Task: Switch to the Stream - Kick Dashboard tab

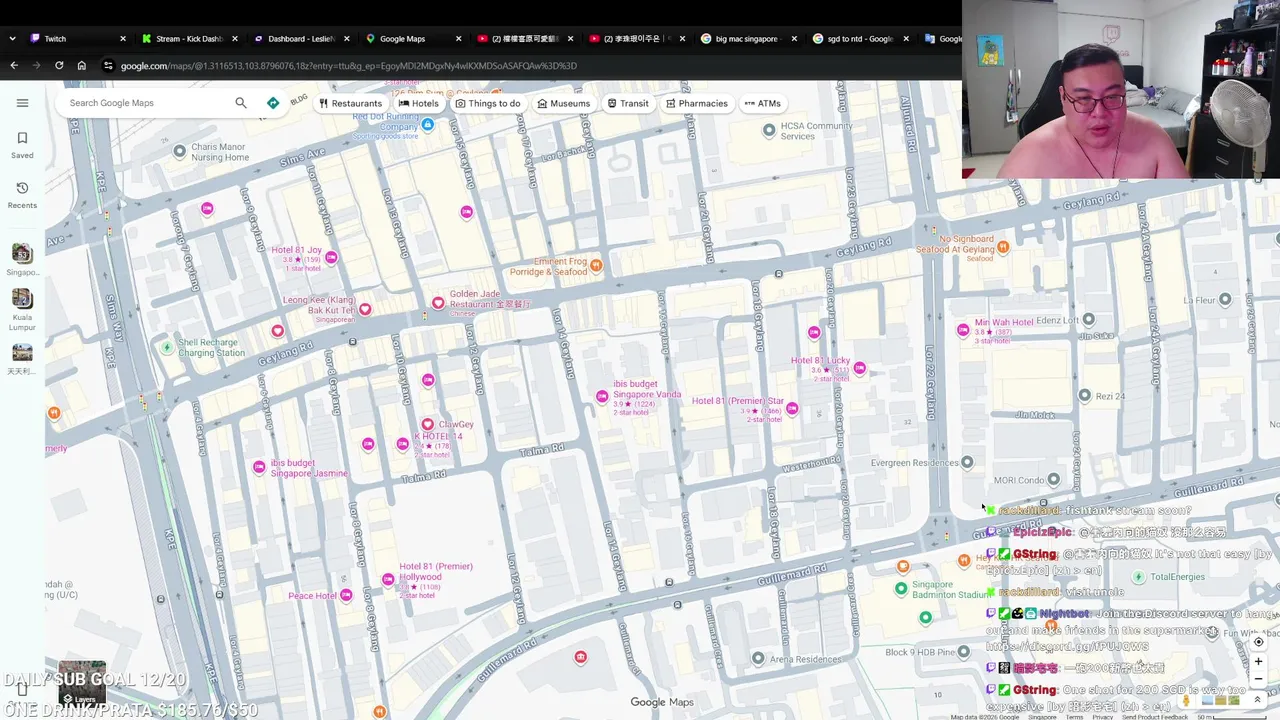Action: [x=189, y=38]
